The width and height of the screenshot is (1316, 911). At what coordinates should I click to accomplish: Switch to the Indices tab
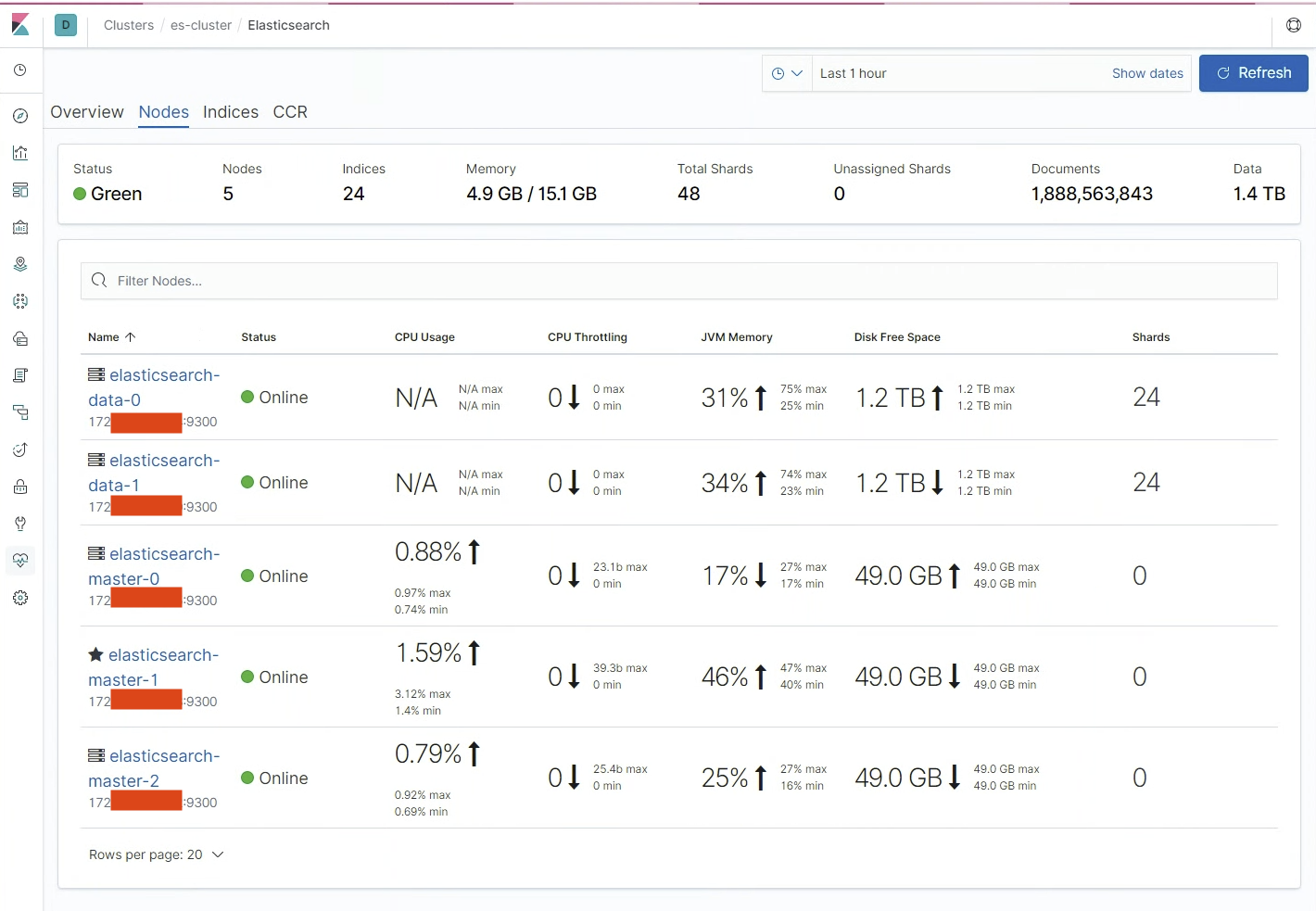[x=231, y=112]
